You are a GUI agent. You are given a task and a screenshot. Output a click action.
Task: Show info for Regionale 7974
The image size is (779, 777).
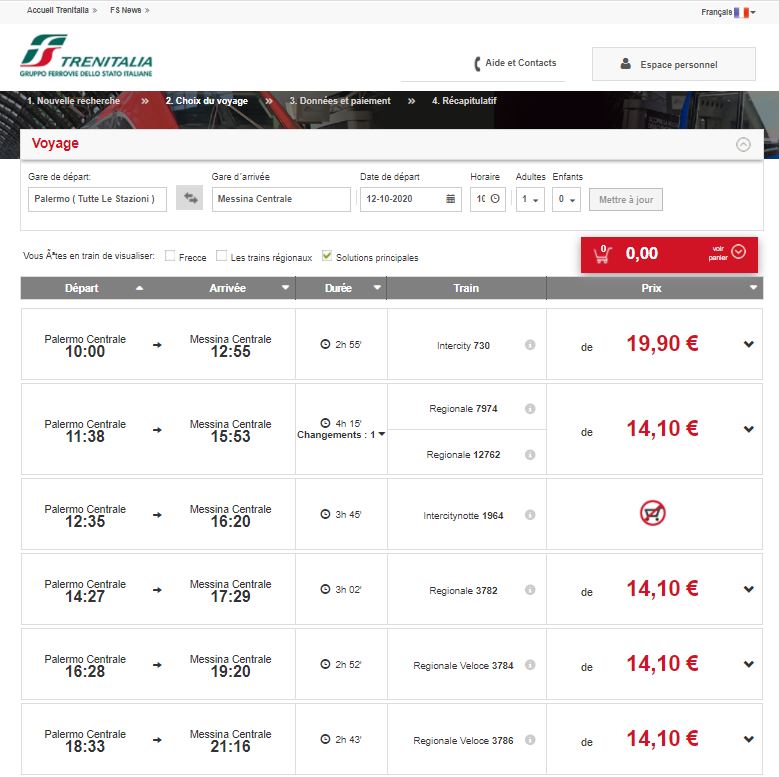pyautogui.click(x=530, y=408)
